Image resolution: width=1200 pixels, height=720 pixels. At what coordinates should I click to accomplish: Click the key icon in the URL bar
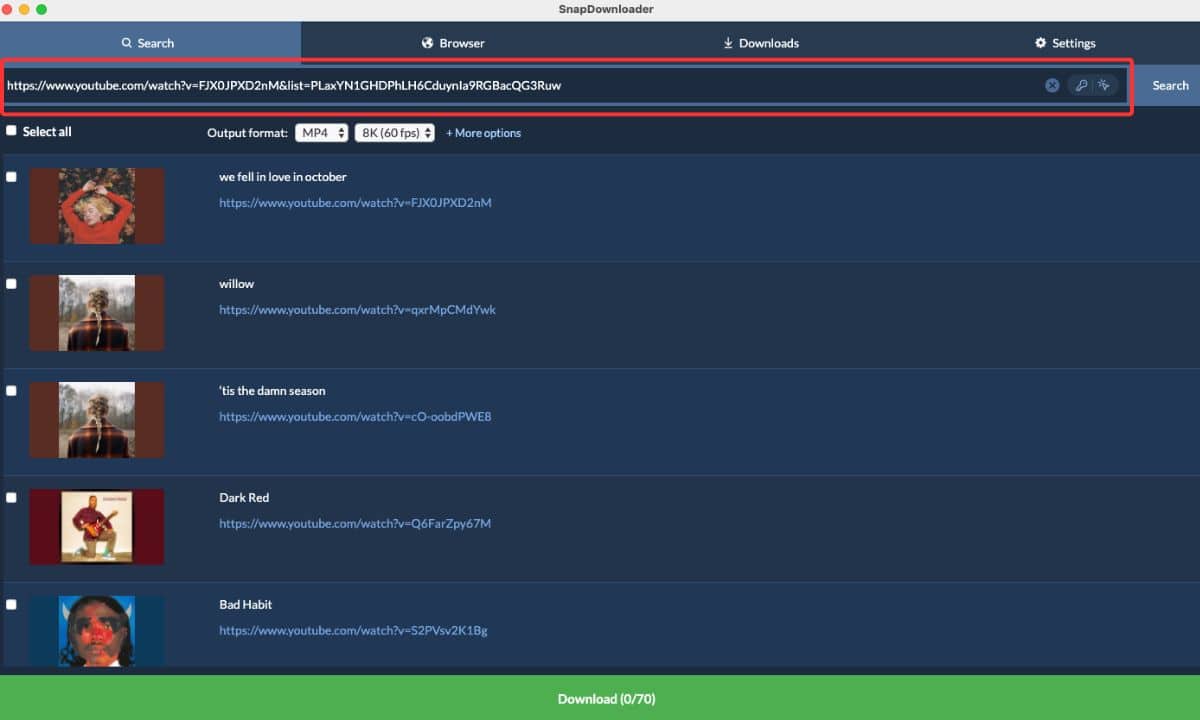tap(1081, 85)
